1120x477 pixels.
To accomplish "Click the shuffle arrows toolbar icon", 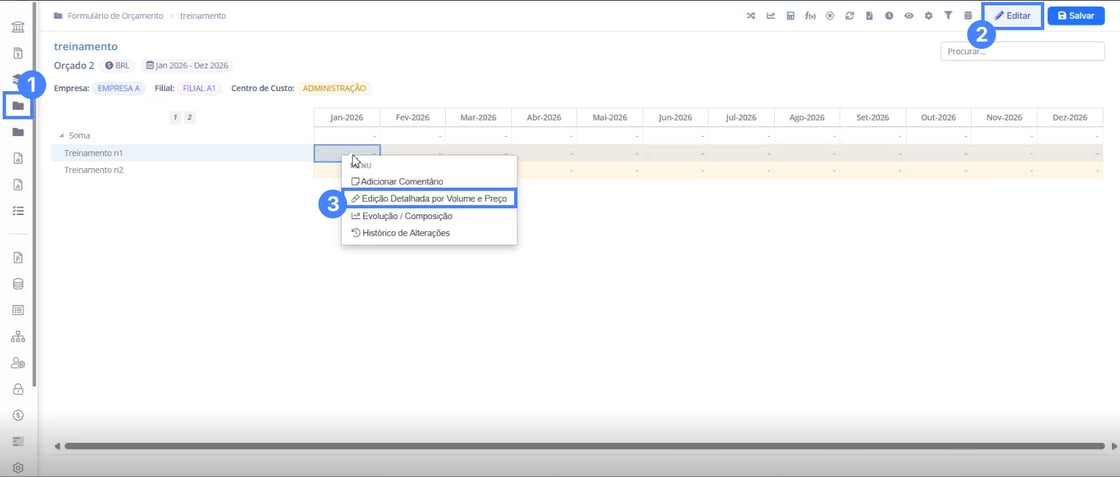I will click(751, 16).
